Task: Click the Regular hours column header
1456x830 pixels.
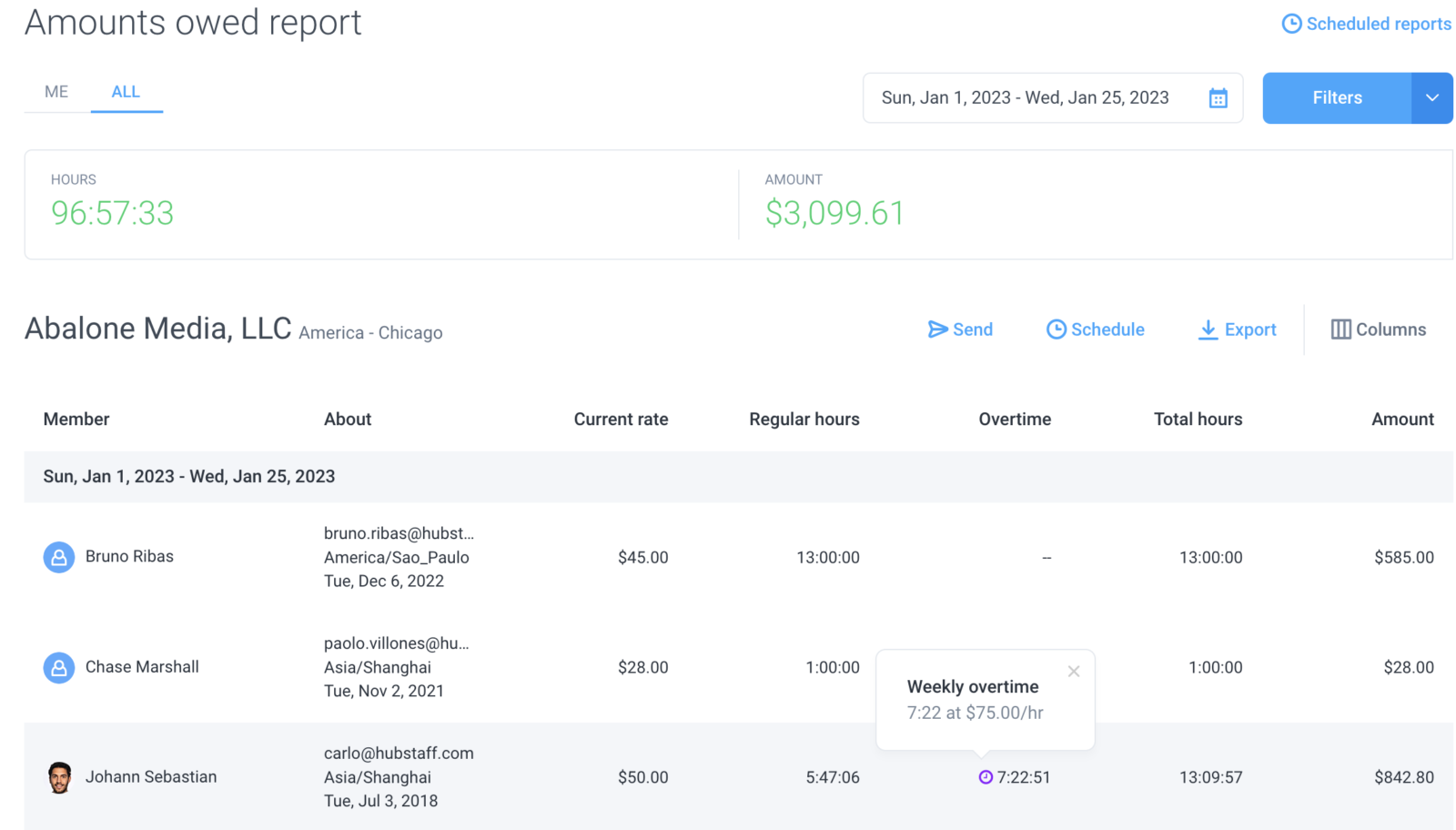Action: click(x=804, y=420)
